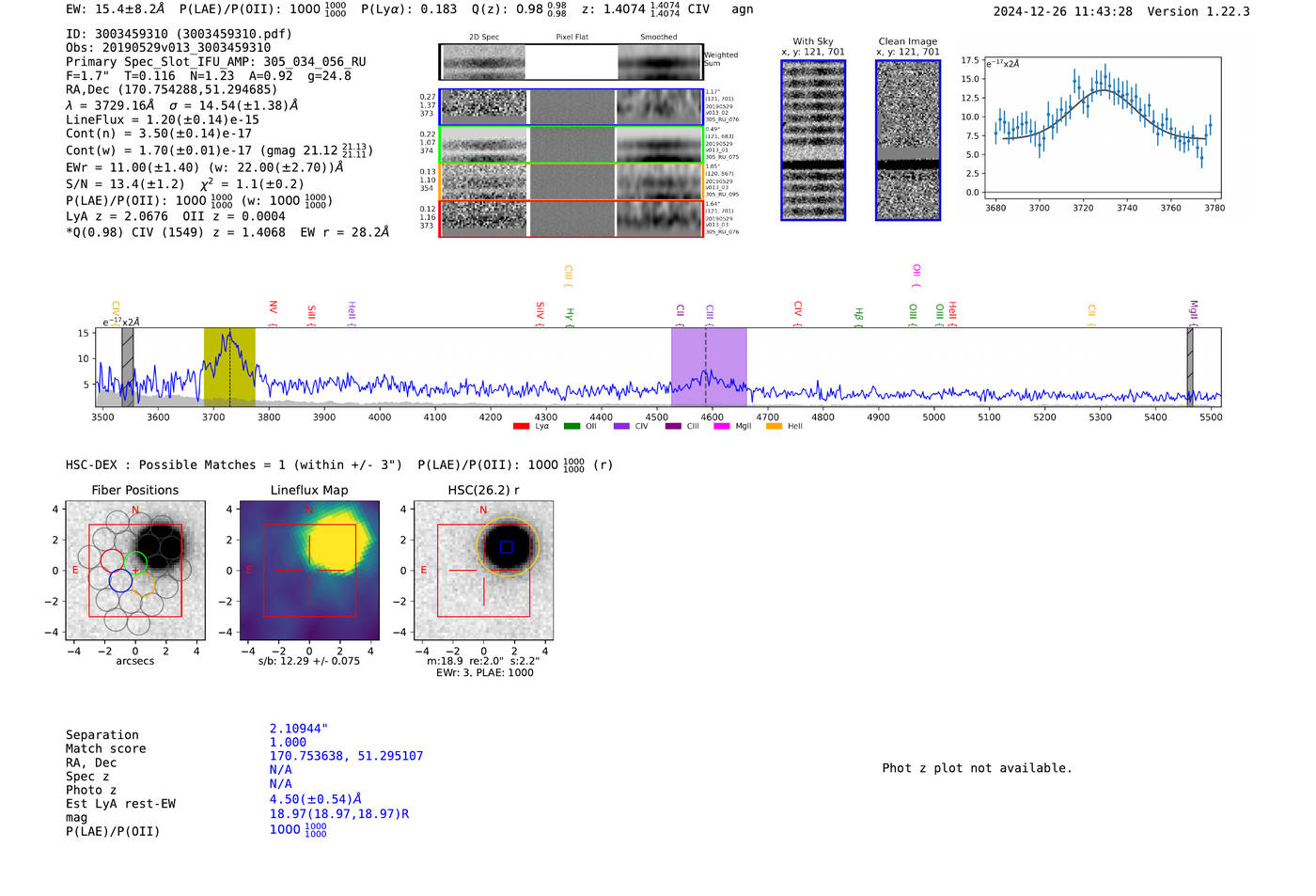The width and height of the screenshot is (1316, 896).
Task: Click the ID 3003459310 text line
Action: (179, 34)
